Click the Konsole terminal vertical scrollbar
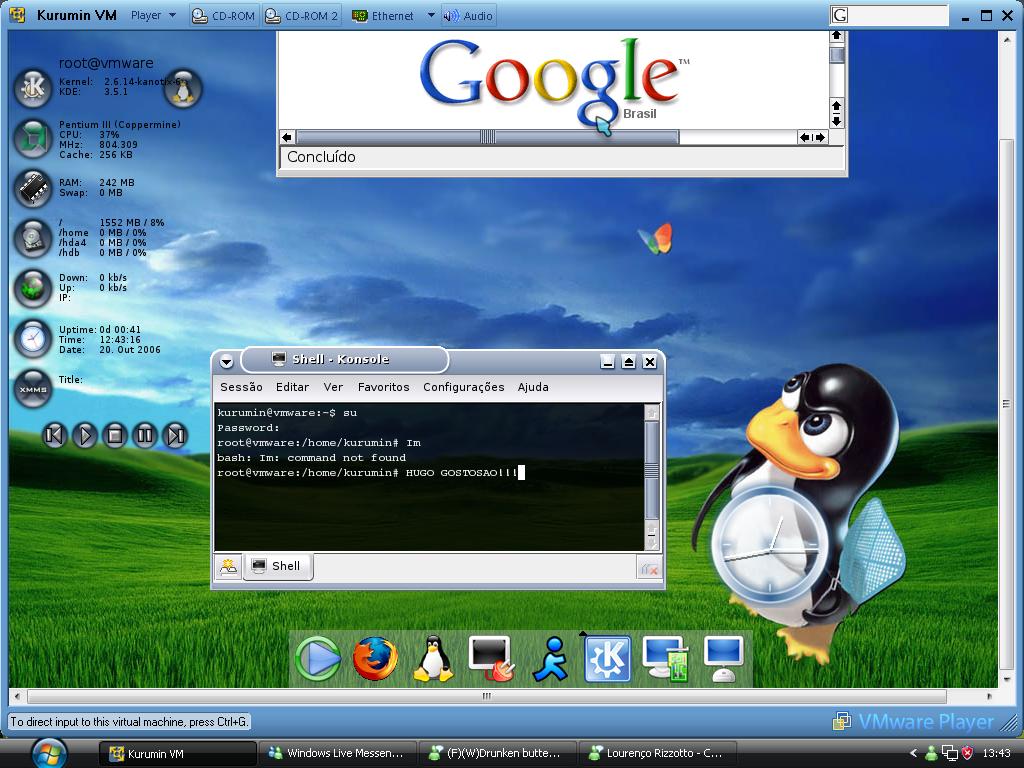 (651, 477)
